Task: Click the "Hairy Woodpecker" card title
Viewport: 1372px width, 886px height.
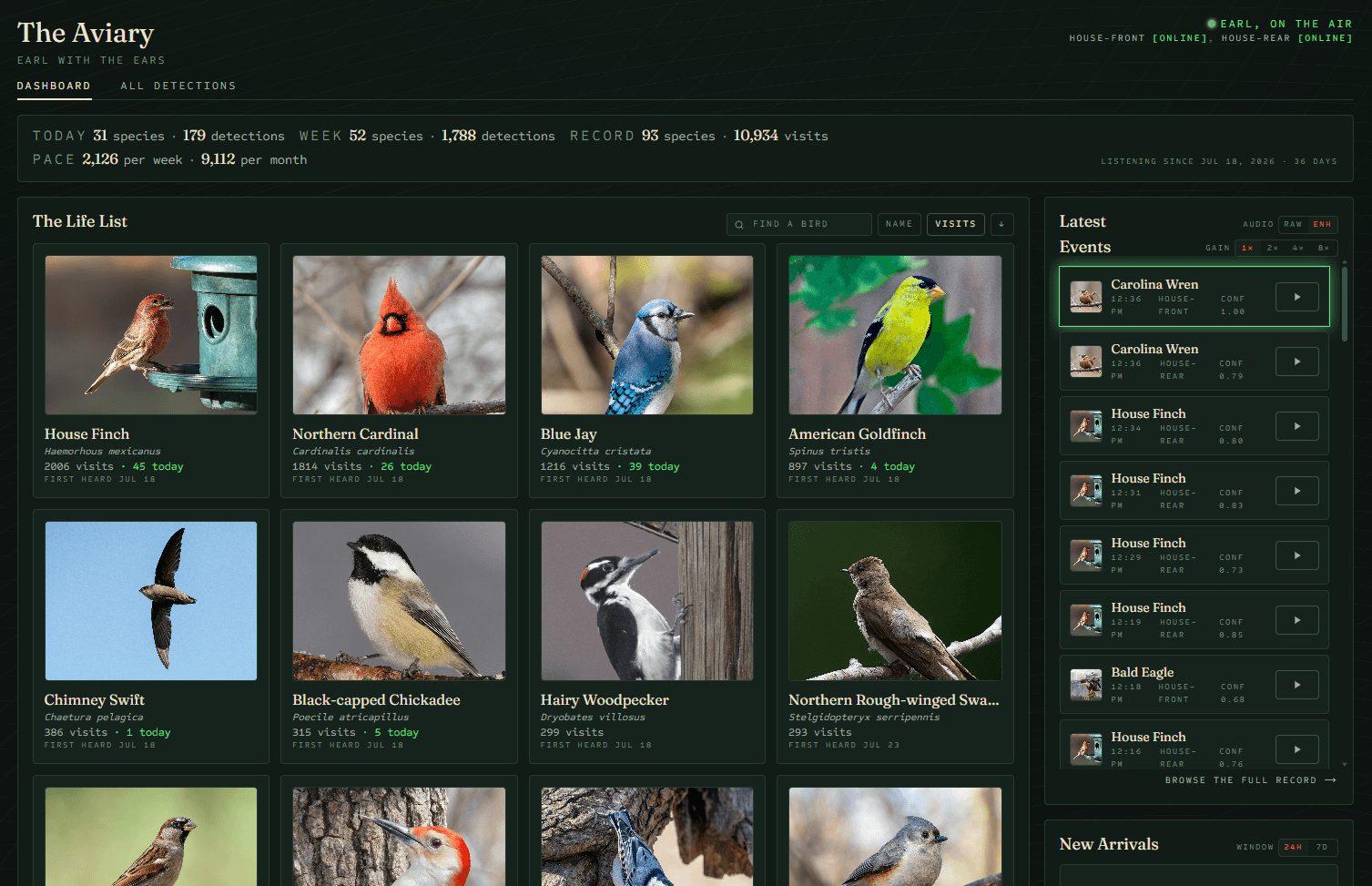Action: point(605,700)
